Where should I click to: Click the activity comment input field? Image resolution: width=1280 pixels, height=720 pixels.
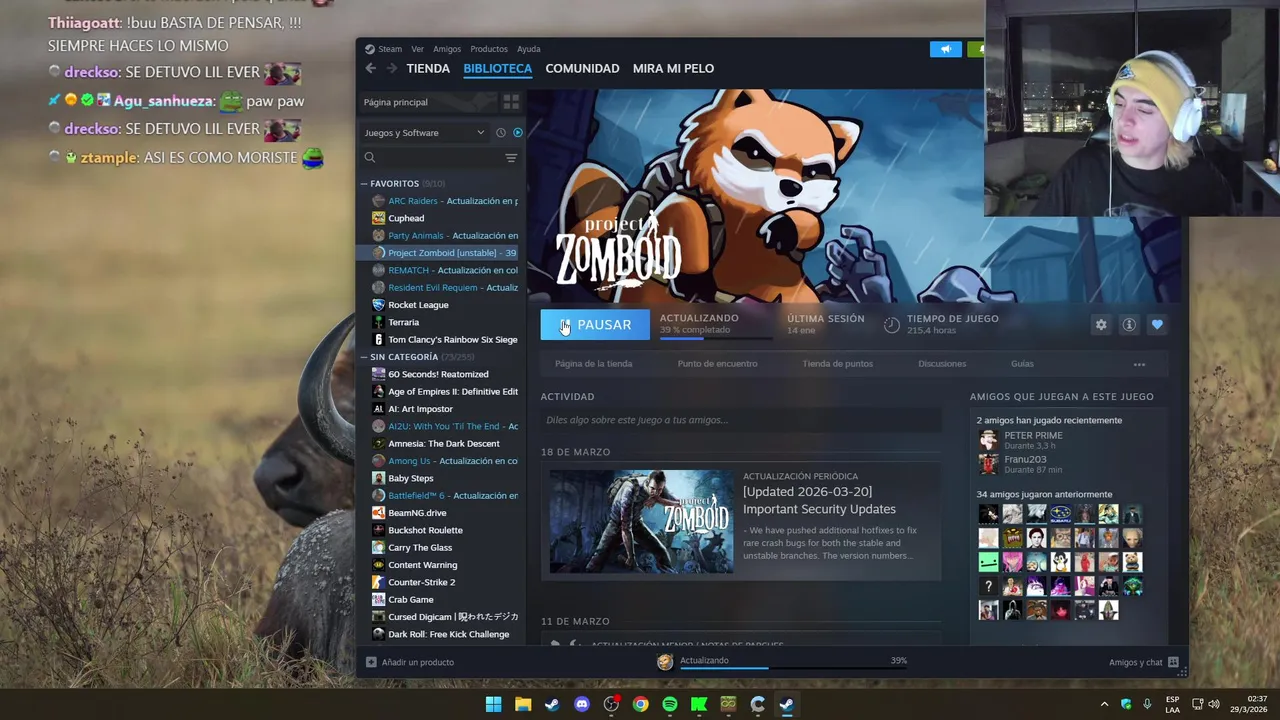(x=740, y=420)
